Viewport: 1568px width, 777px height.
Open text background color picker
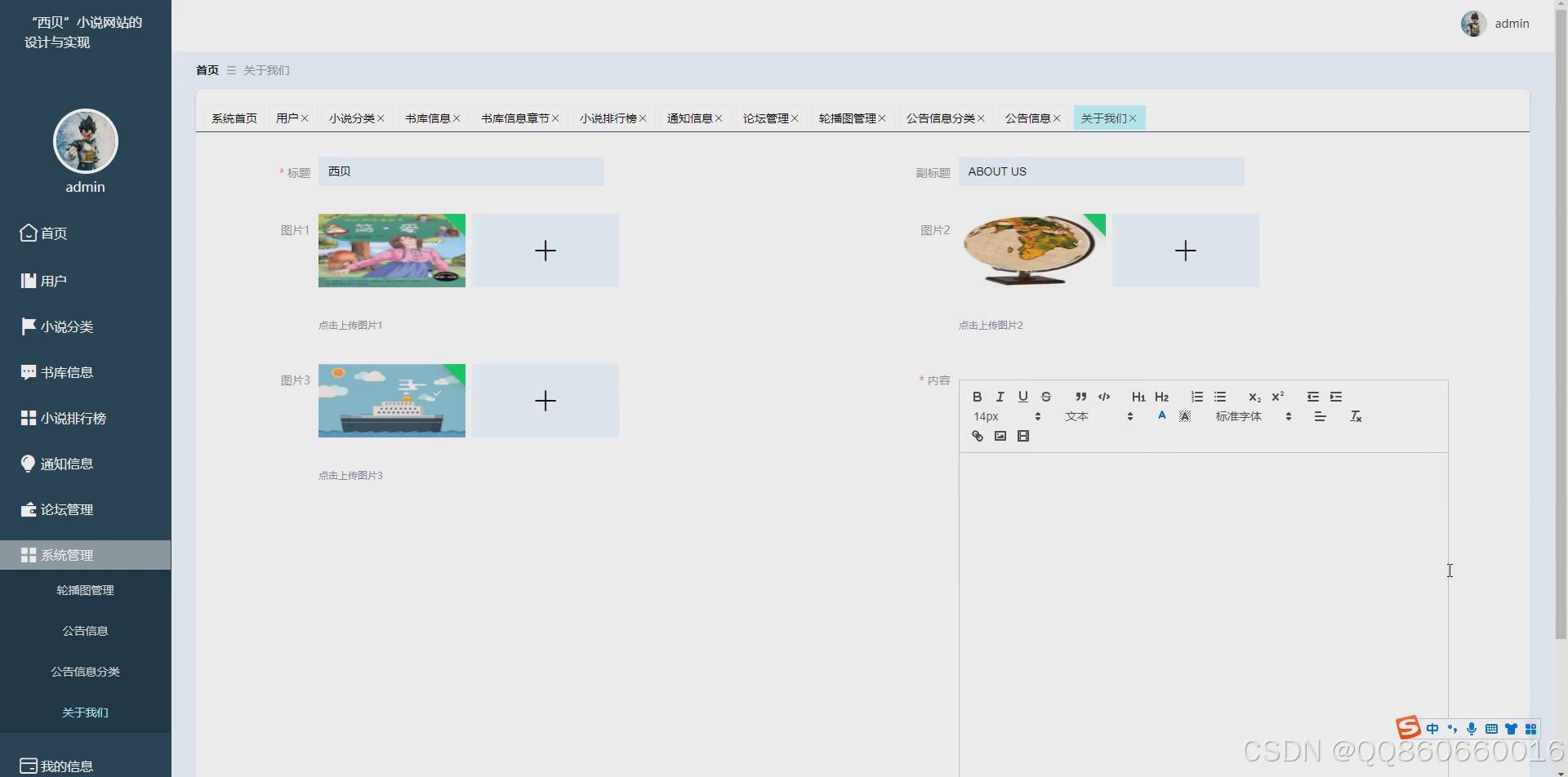(x=1185, y=416)
